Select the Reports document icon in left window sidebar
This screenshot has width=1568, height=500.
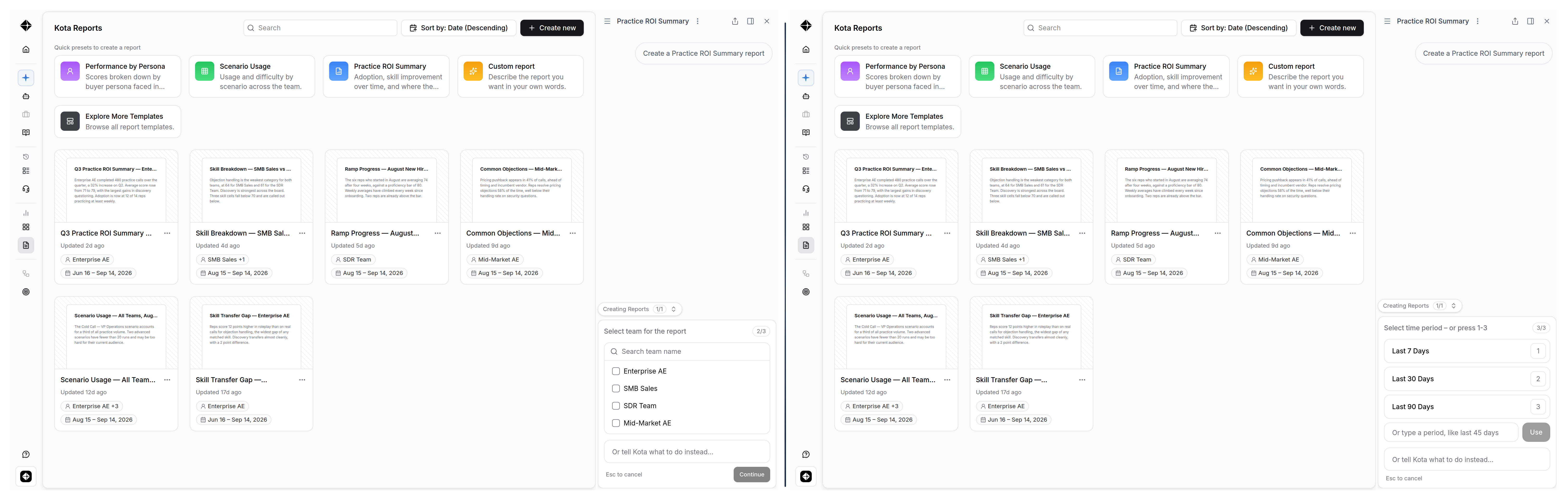click(x=25, y=245)
